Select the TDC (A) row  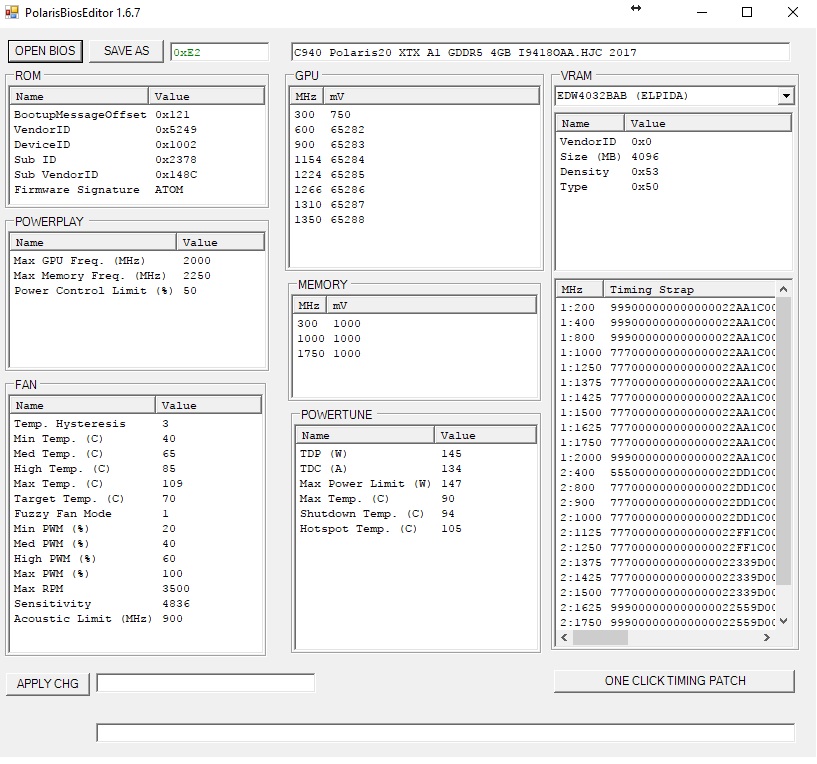pyautogui.click(x=416, y=469)
